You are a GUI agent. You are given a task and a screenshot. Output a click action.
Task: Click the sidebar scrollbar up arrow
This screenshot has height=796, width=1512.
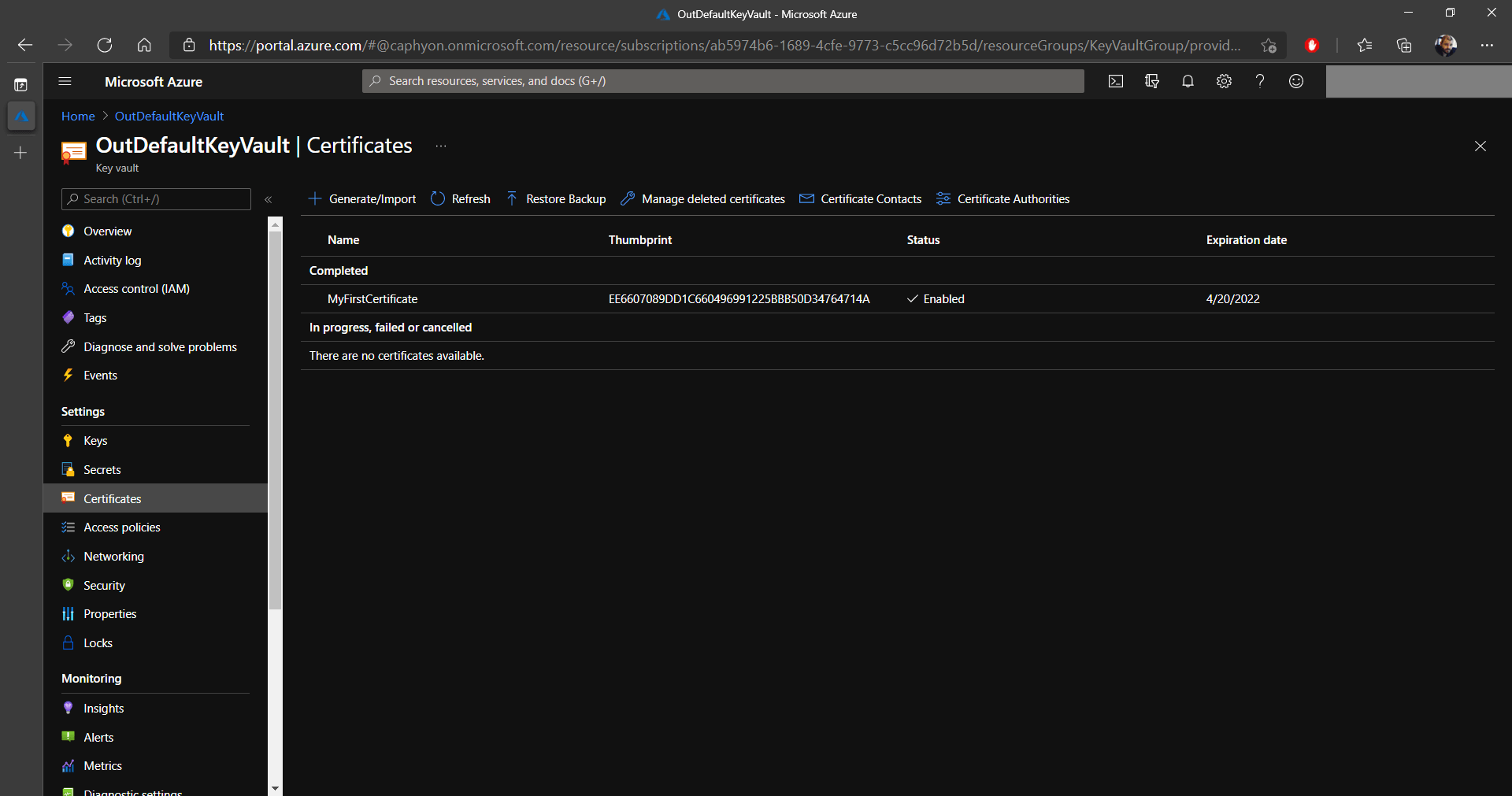click(275, 225)
